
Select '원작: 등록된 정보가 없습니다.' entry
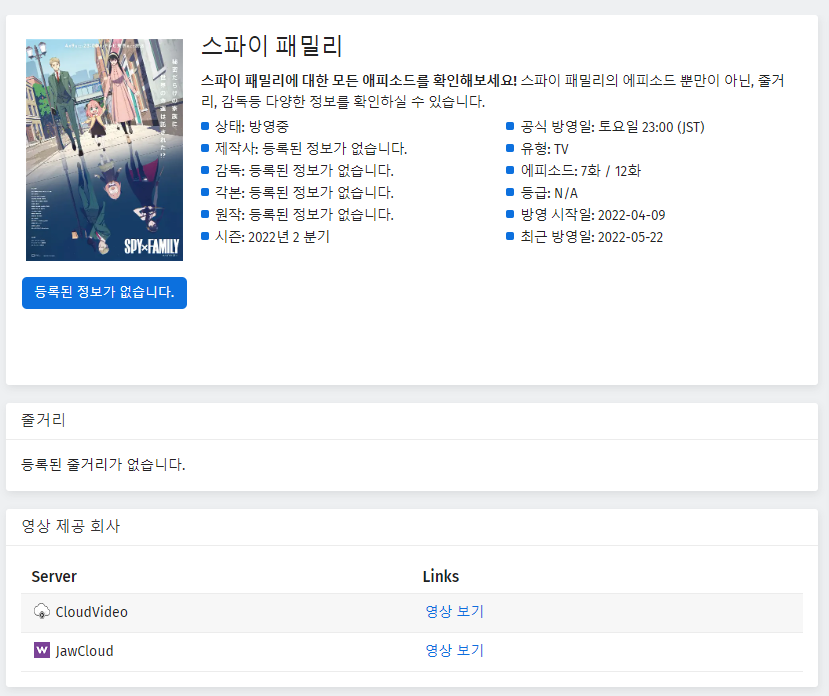point(304,215)
